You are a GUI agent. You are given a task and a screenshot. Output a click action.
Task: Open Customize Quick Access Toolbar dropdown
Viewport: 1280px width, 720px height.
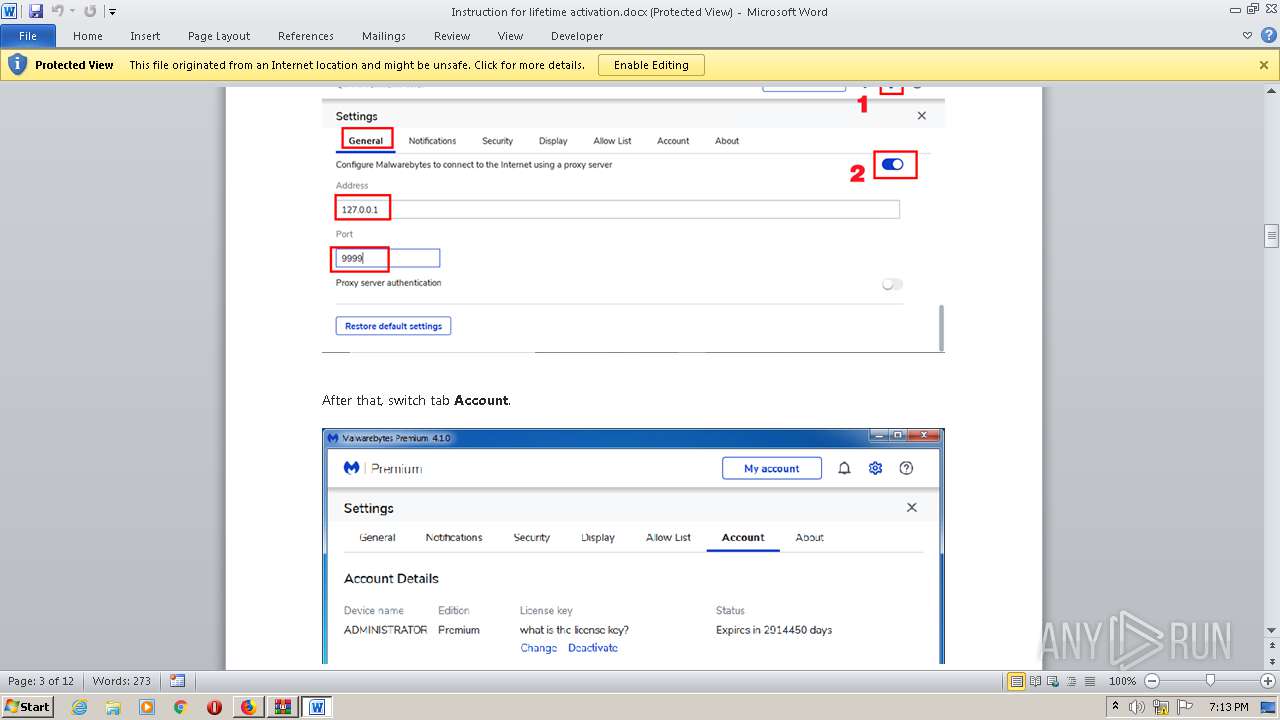[x=112, y=12]
